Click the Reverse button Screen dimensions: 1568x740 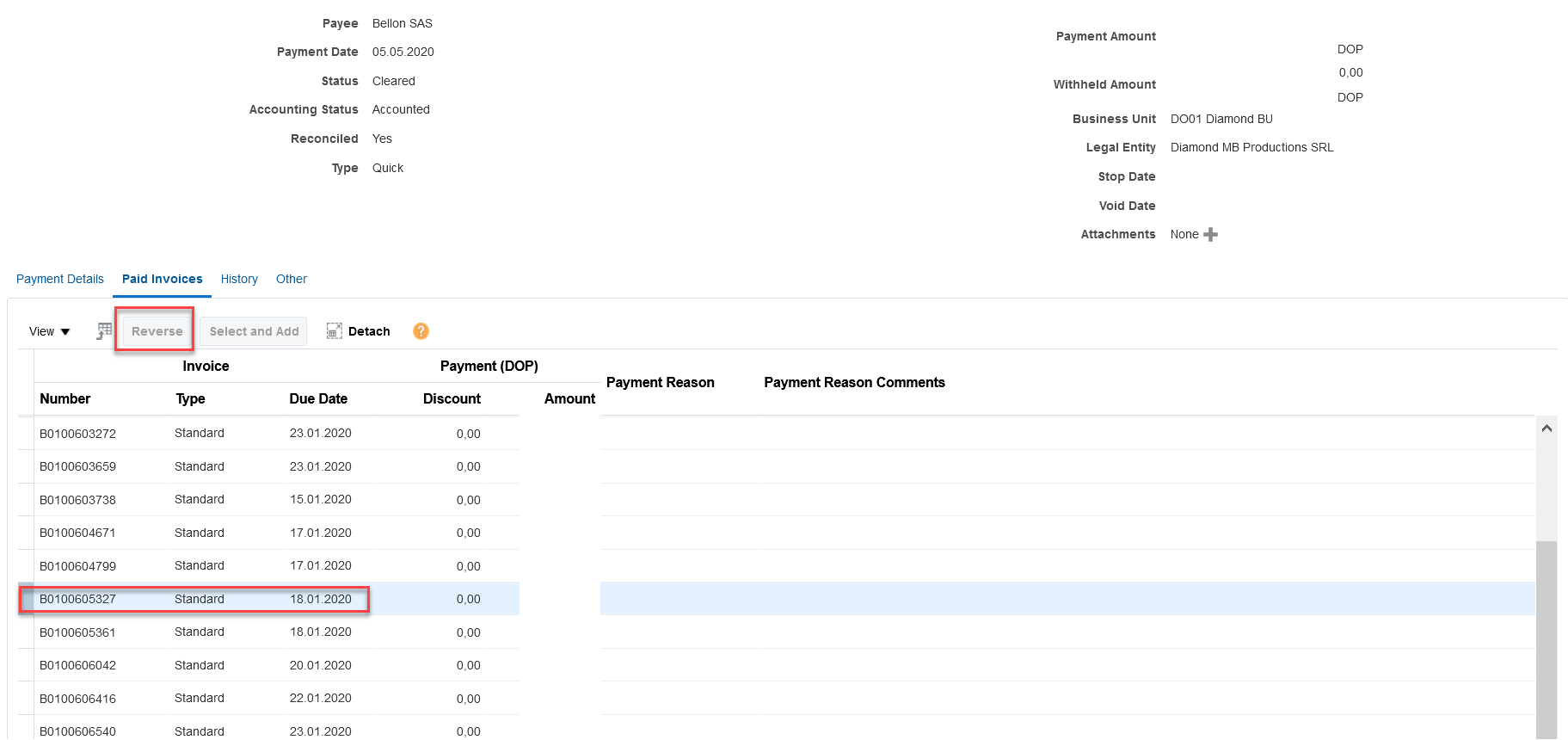click(157, 331)
